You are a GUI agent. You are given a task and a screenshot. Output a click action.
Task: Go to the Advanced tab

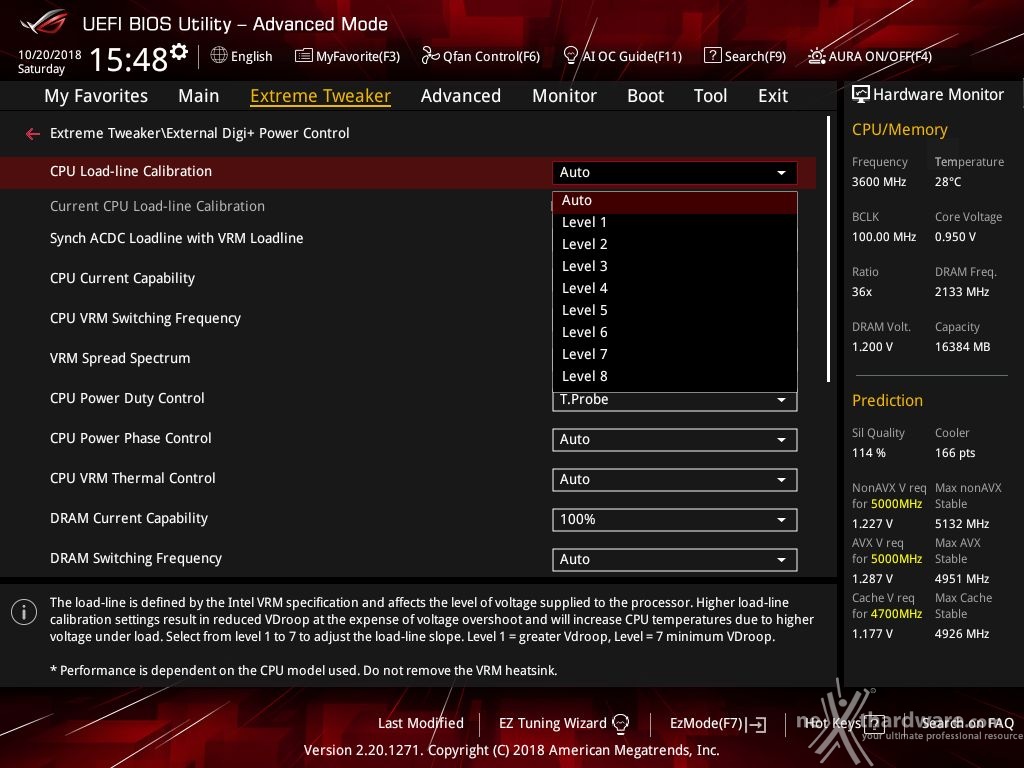point(461,96)
